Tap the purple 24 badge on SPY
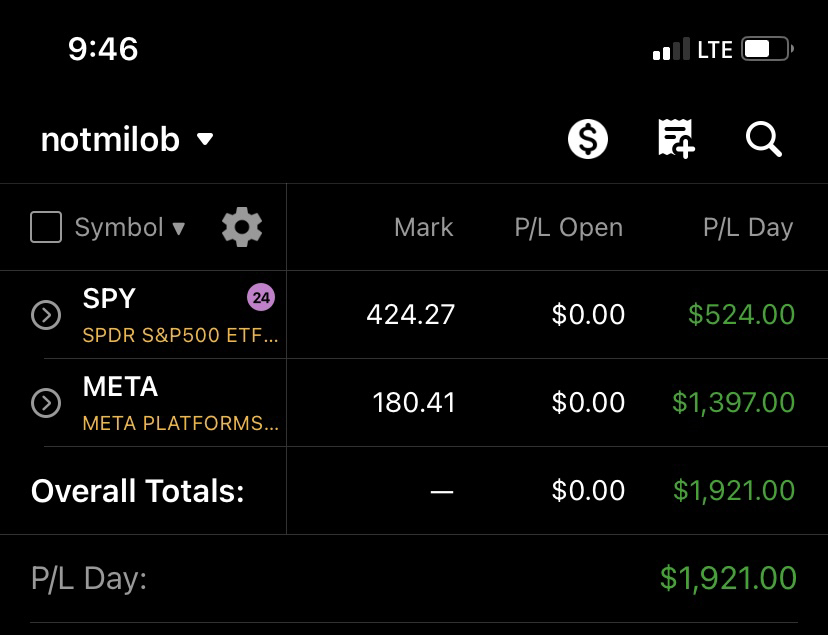The height and width of the screenshot is (635, 828). [261, 298]
